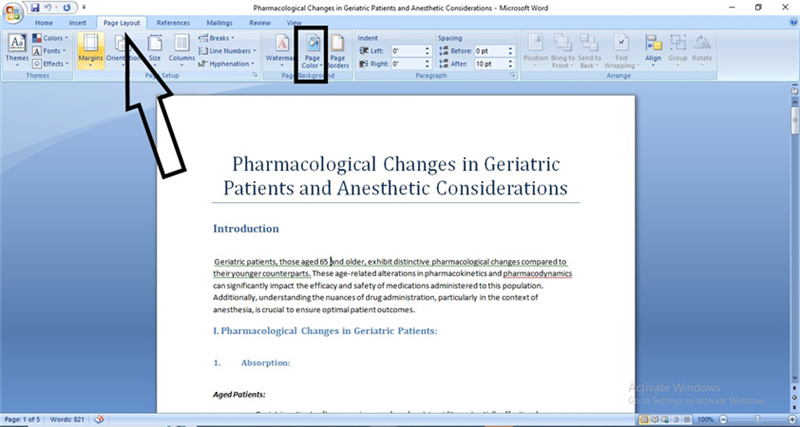Open the Watermark gallery
This screenshot has width=800, height=427.
pos(281,51)
